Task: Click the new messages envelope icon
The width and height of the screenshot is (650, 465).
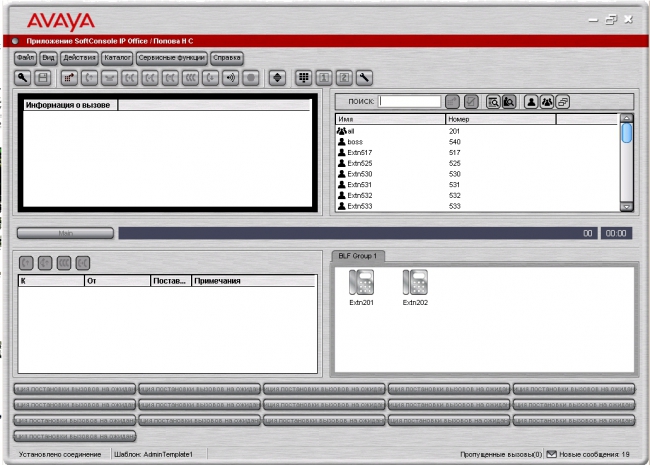Action: (551, 454)
